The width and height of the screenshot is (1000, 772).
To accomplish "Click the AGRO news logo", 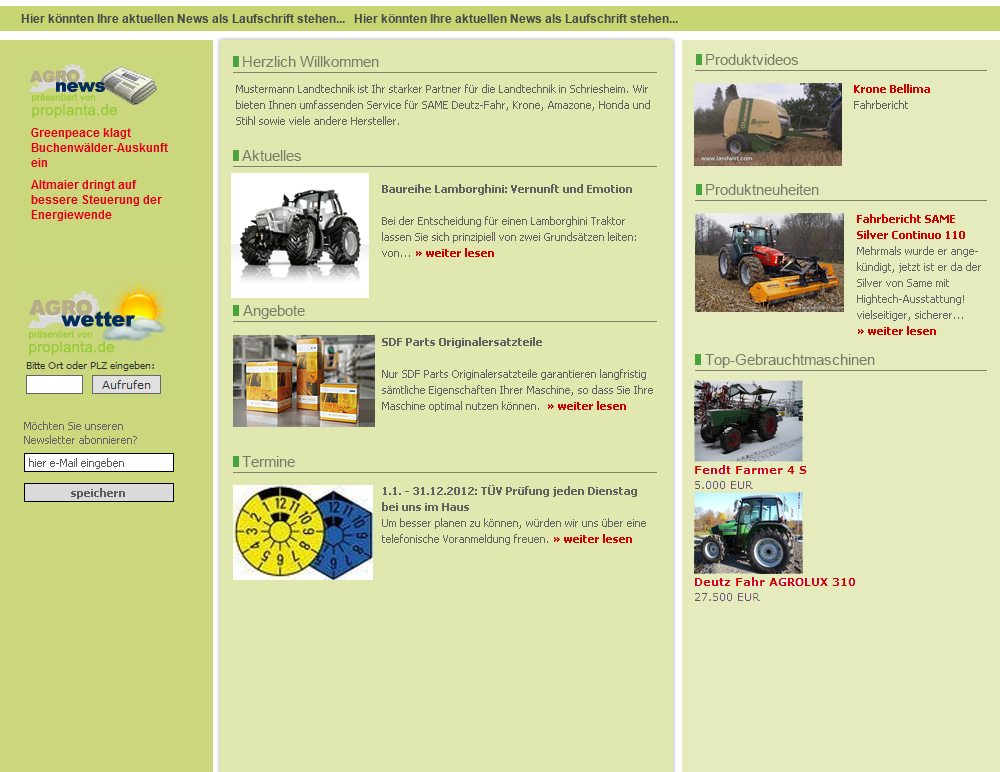I will coord(93,91).
